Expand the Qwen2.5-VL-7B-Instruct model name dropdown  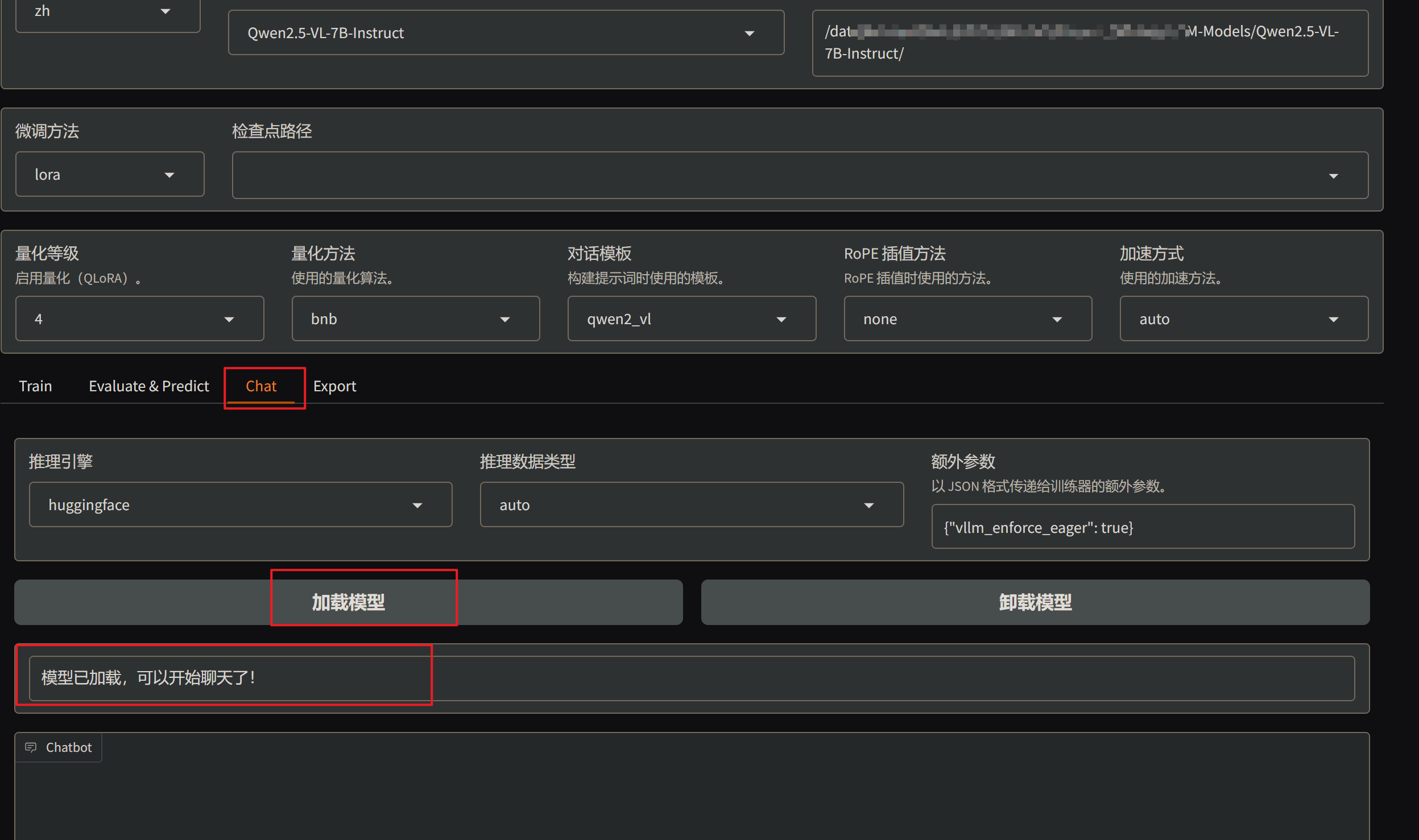[506, 33]
